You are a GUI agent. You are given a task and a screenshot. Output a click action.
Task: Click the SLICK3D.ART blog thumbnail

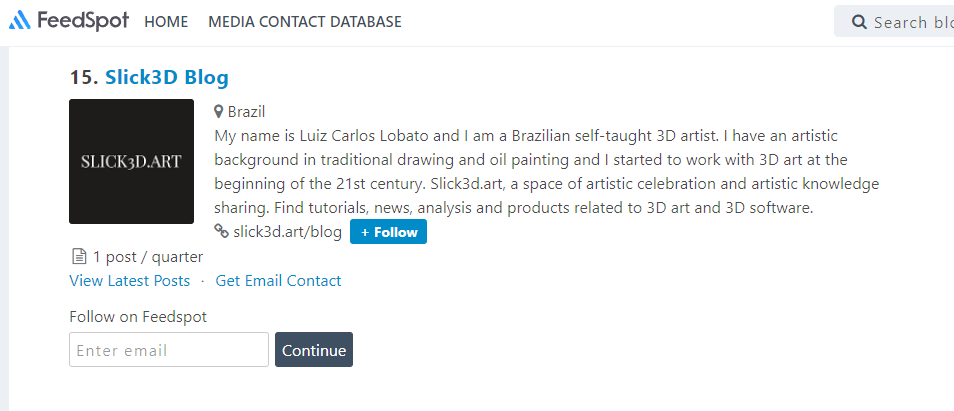[x=131, y=161]
